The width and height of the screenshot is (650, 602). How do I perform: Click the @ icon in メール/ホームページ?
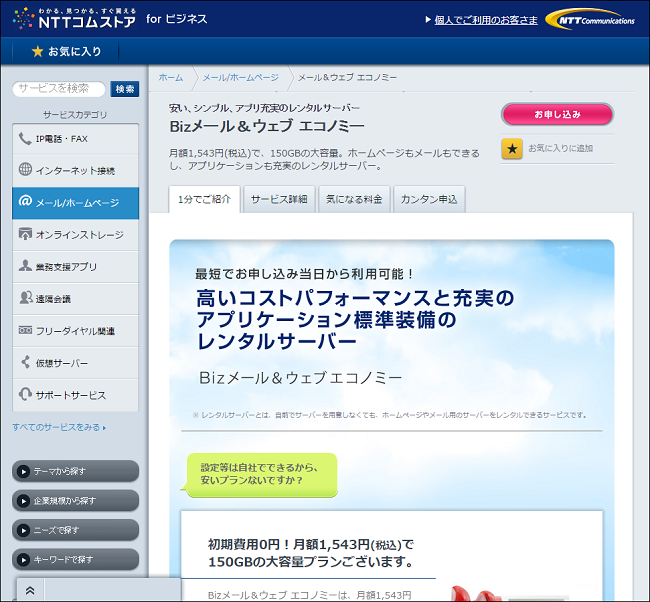point(25,201)
